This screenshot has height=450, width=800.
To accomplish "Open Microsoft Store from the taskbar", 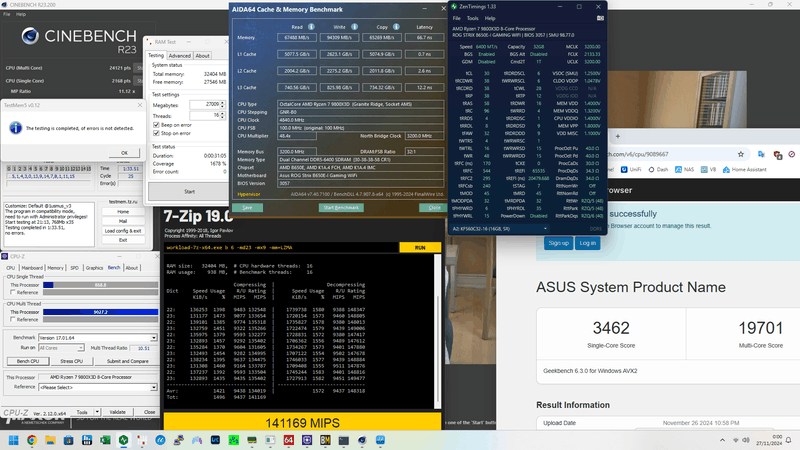I will pos(68,440).
